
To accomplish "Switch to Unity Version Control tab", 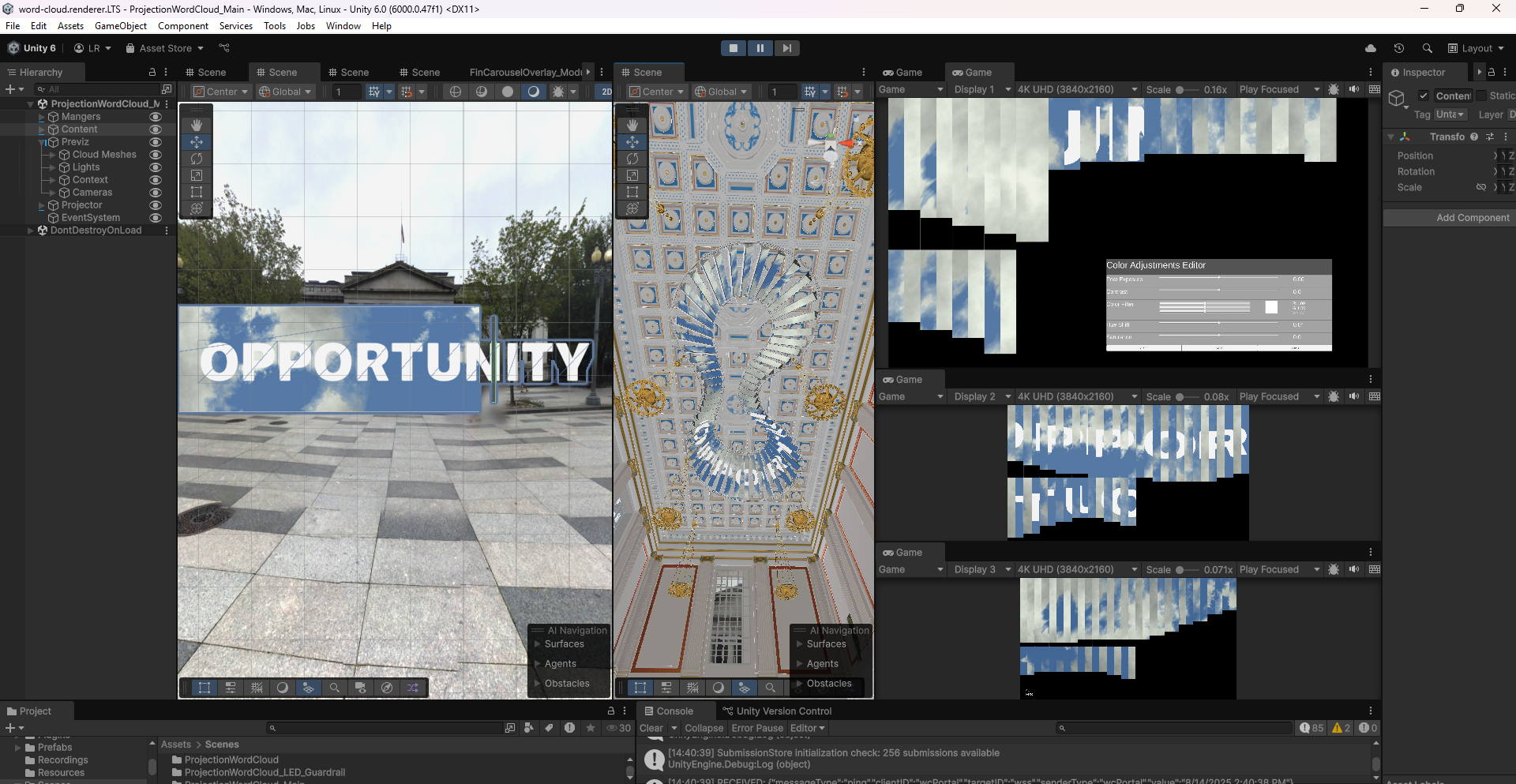I will (777, 711).
